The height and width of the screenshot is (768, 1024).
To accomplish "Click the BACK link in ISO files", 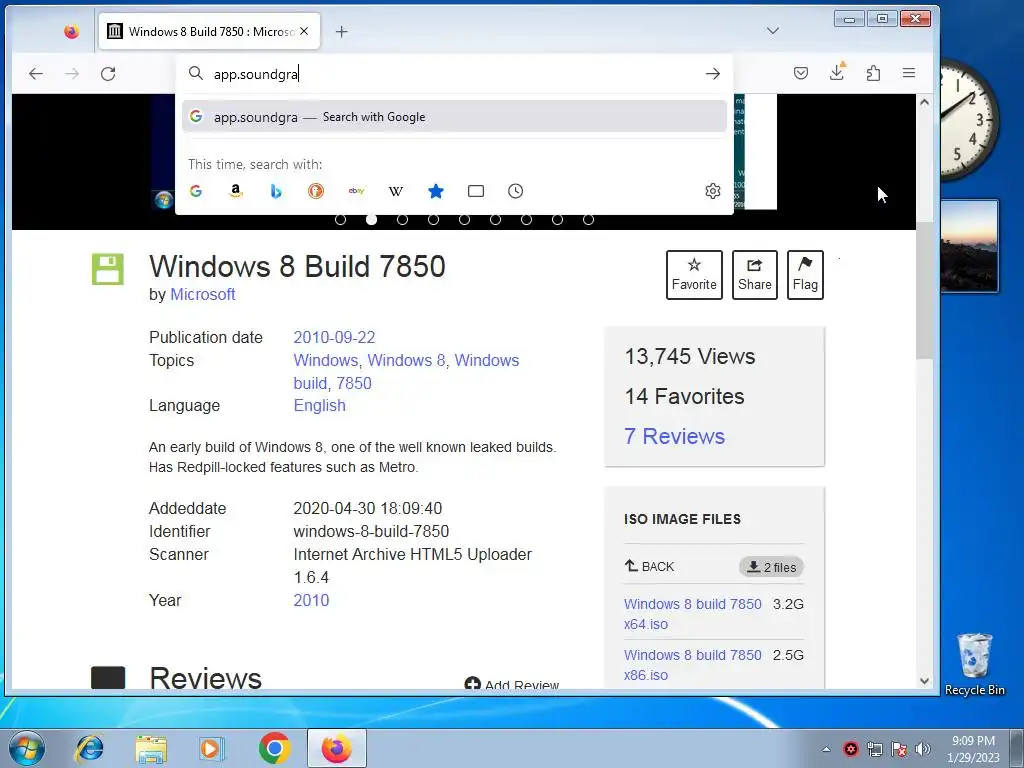I will (x=649, y=566).
